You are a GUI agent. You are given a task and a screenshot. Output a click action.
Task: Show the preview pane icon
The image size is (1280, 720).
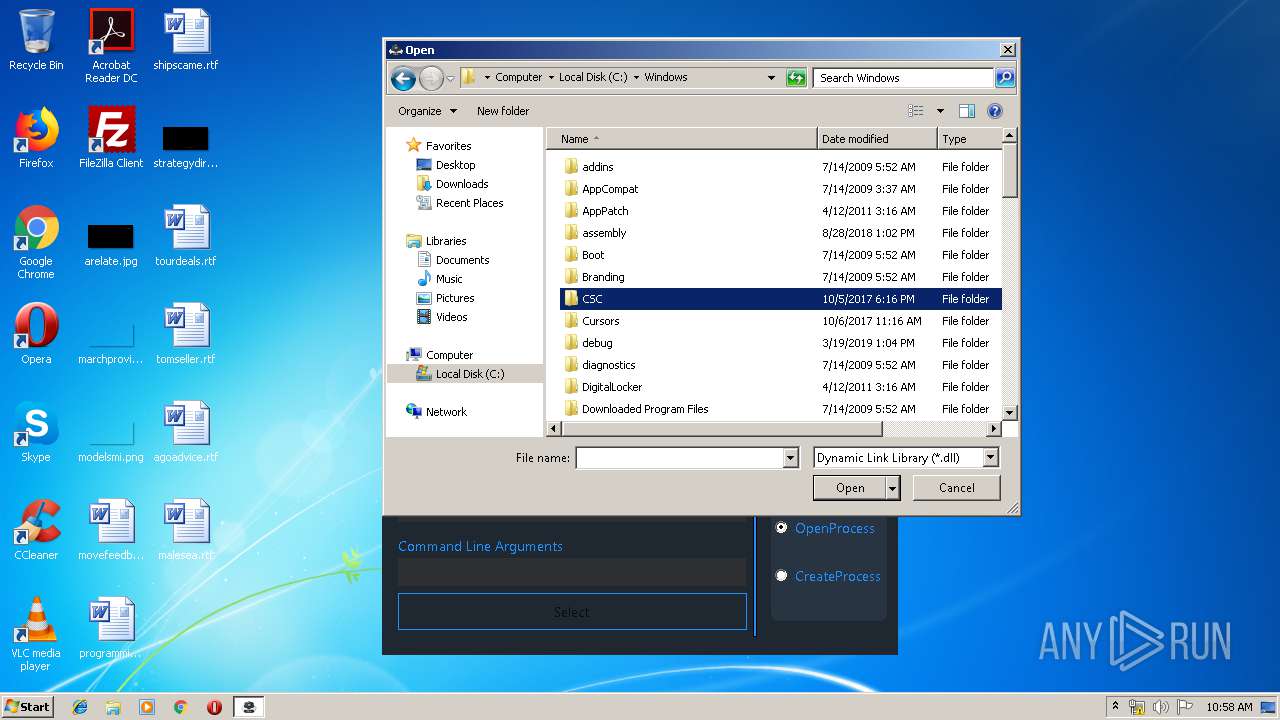[967, 111]
